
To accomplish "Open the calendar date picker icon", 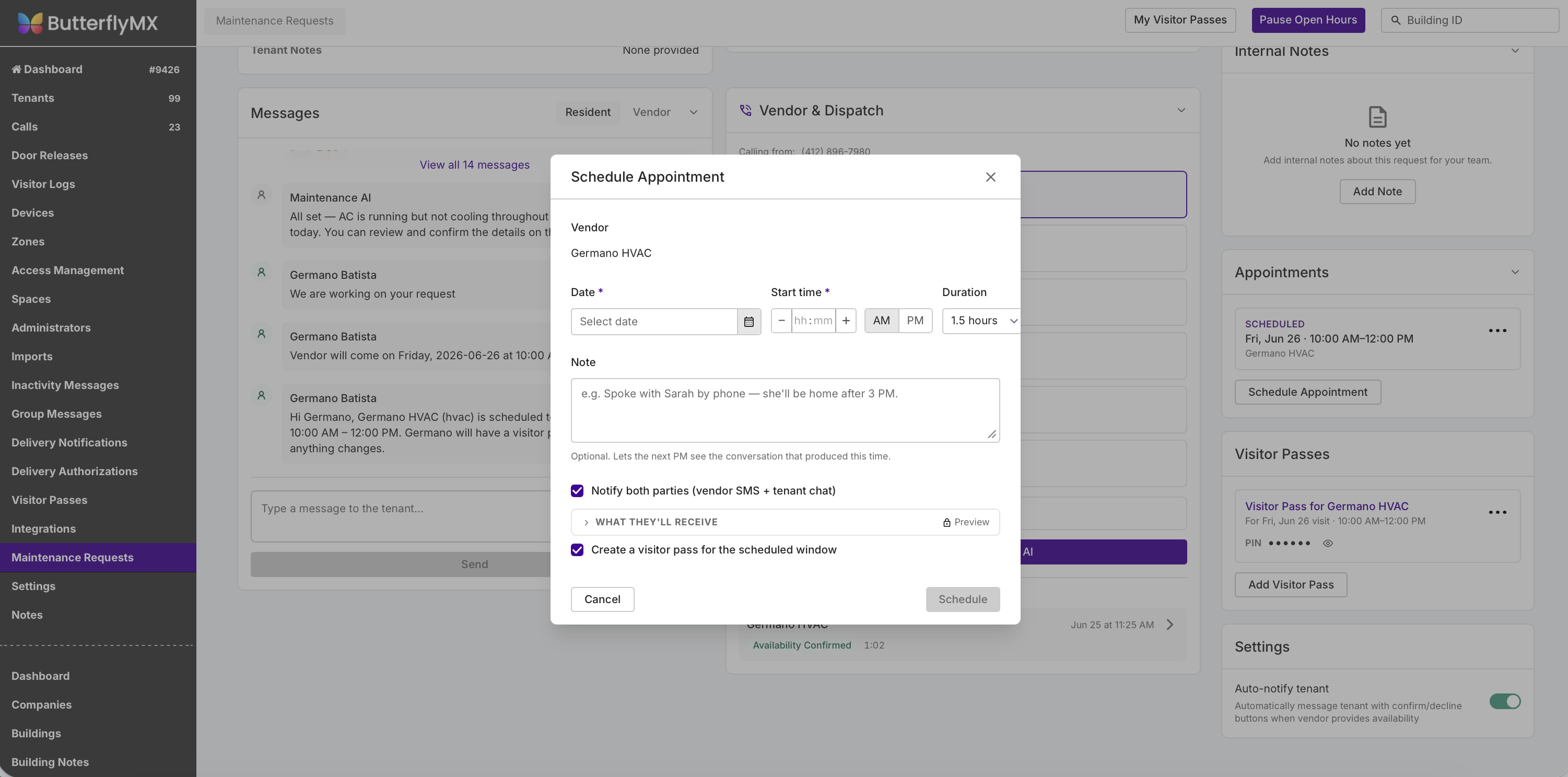I will click(748, 321).
